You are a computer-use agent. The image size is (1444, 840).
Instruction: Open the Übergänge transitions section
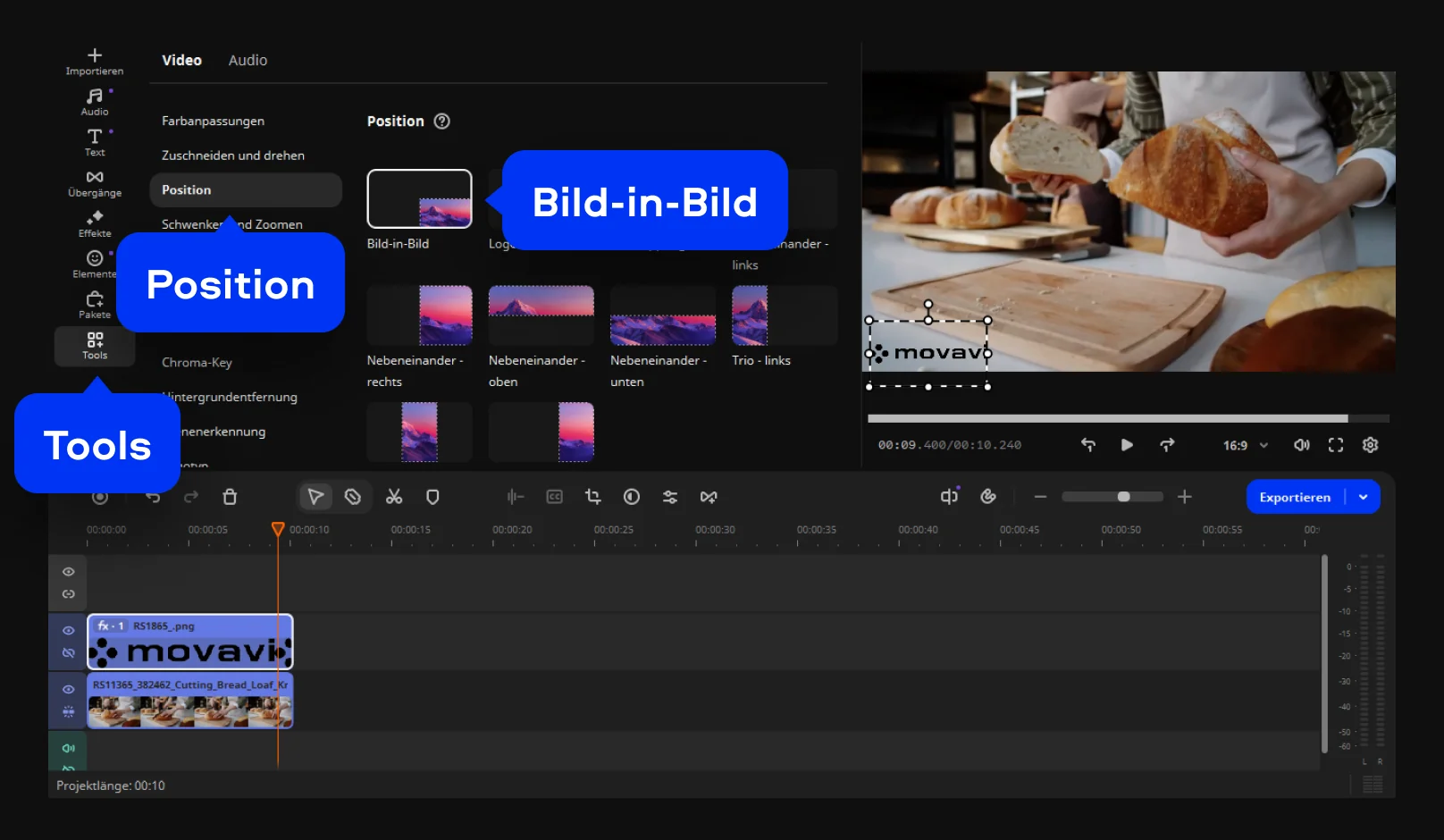click(95, 183)
